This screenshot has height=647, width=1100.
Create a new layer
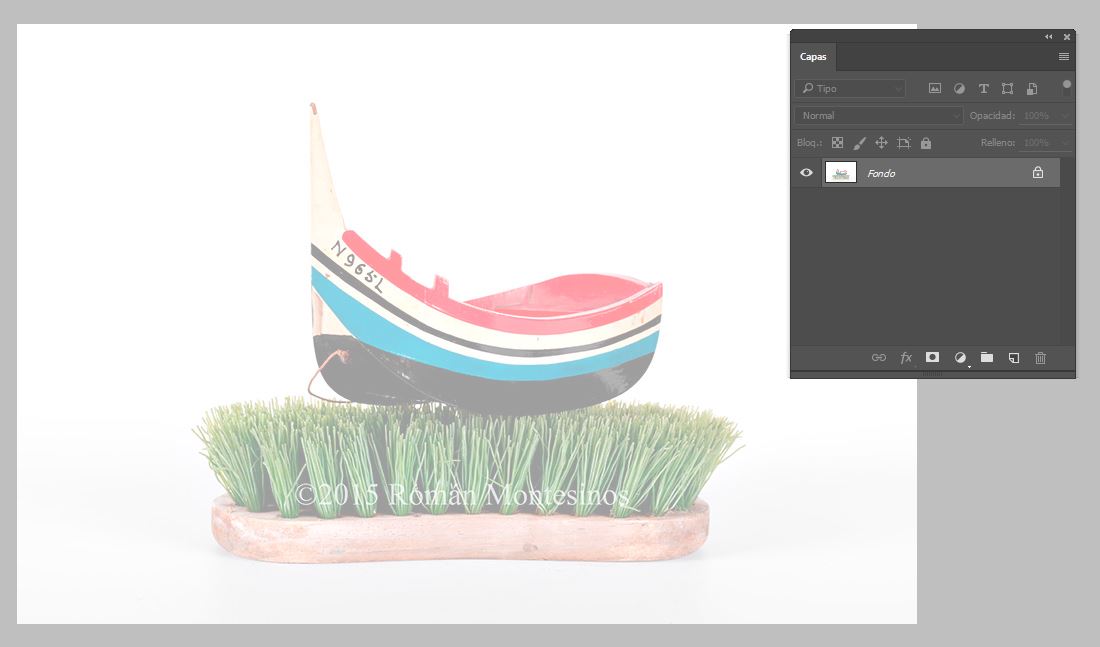pos(1013,357)
